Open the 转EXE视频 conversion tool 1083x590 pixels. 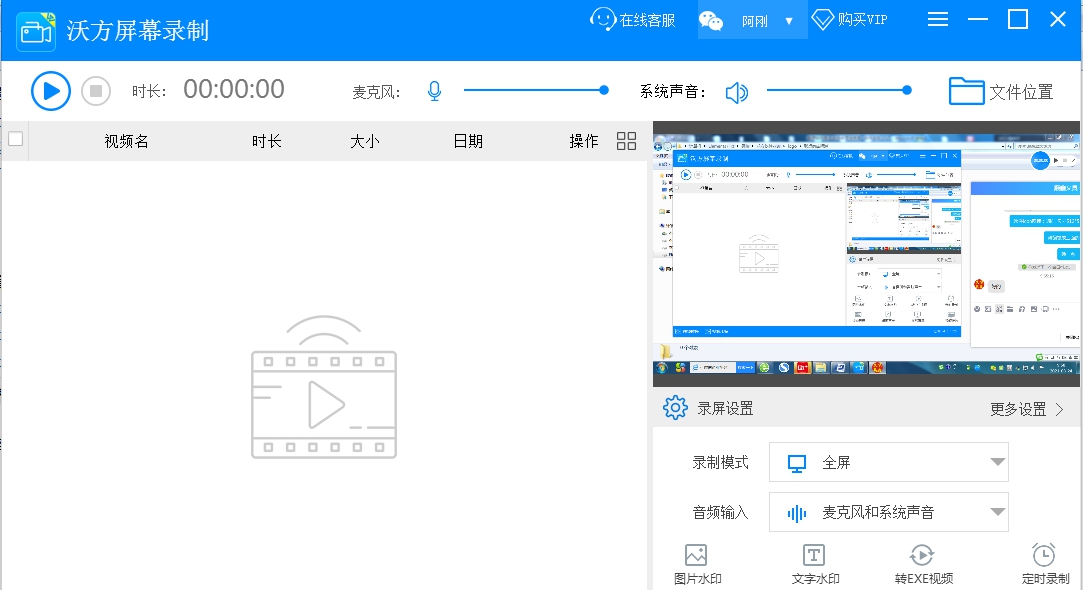coord(922,560)
